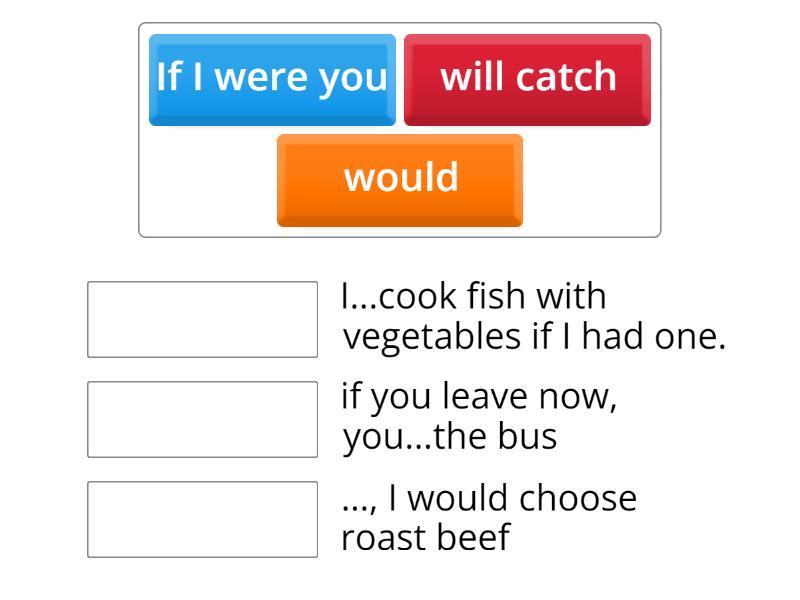800x600 pixels.
Task: Click the answer box beside the bus sentence
Action: point(202,415)
